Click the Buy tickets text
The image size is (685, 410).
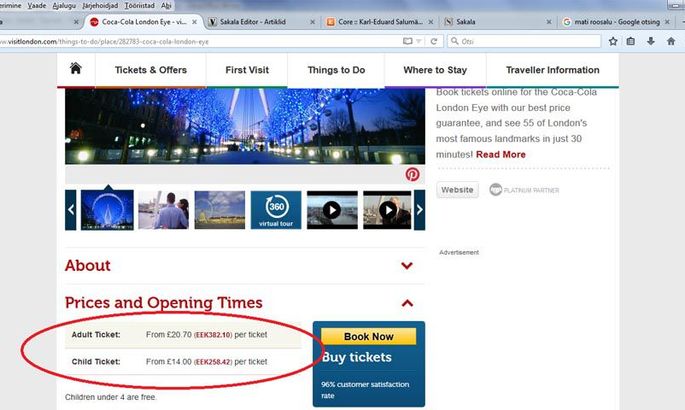point(357,357)
